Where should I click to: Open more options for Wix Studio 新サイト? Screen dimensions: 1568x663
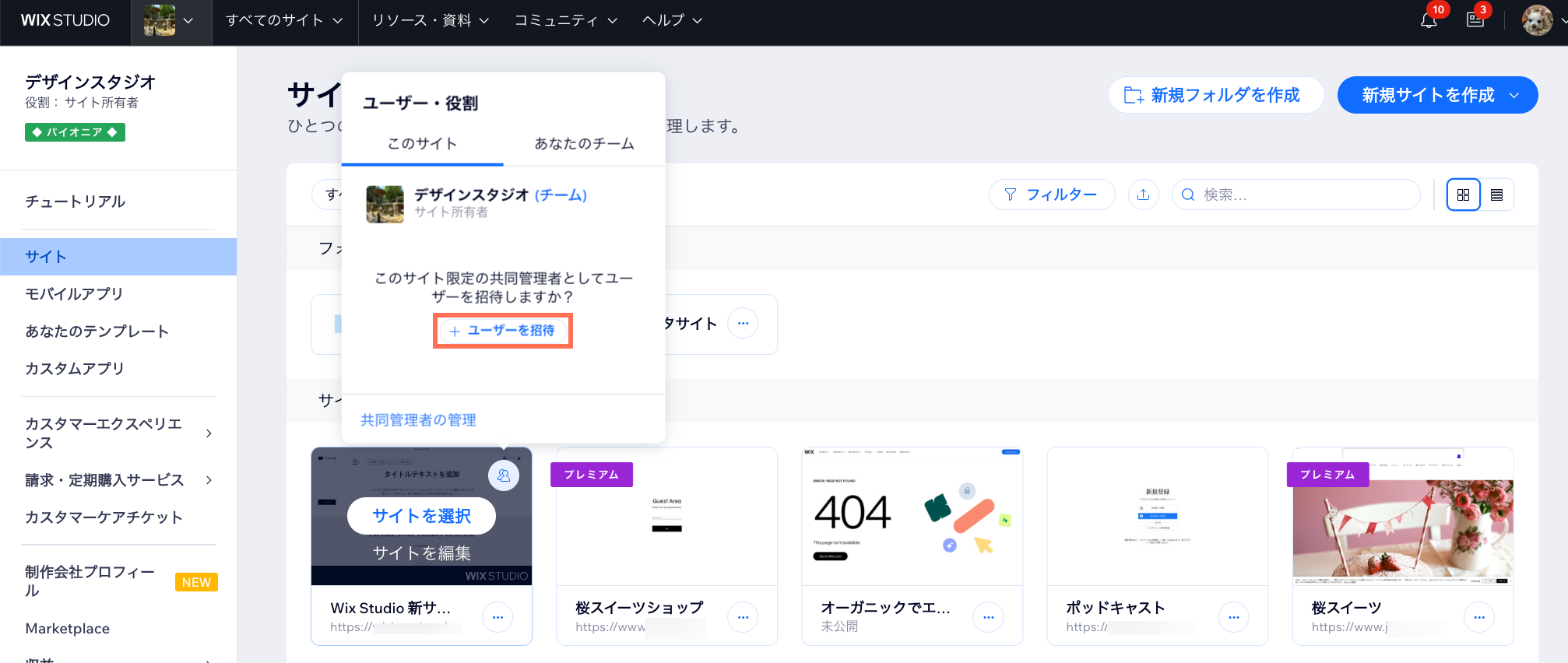click(x=497, y=617)
